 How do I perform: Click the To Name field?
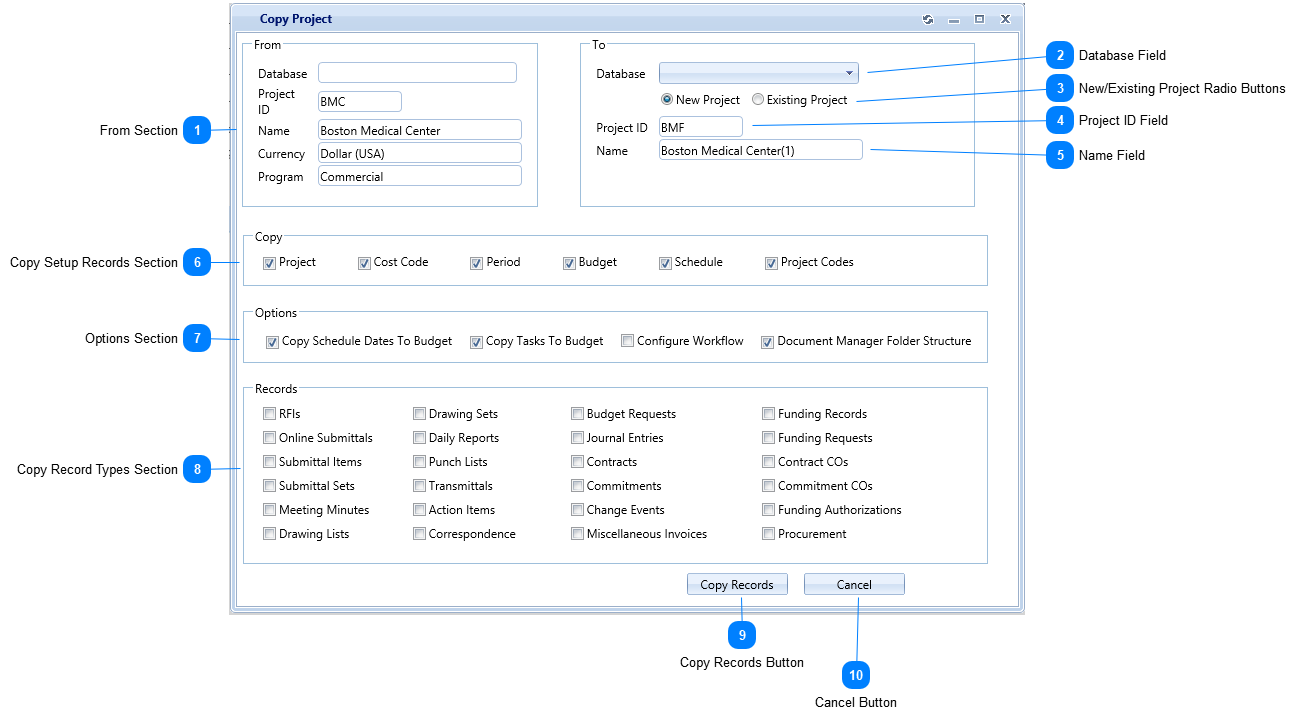761,150
